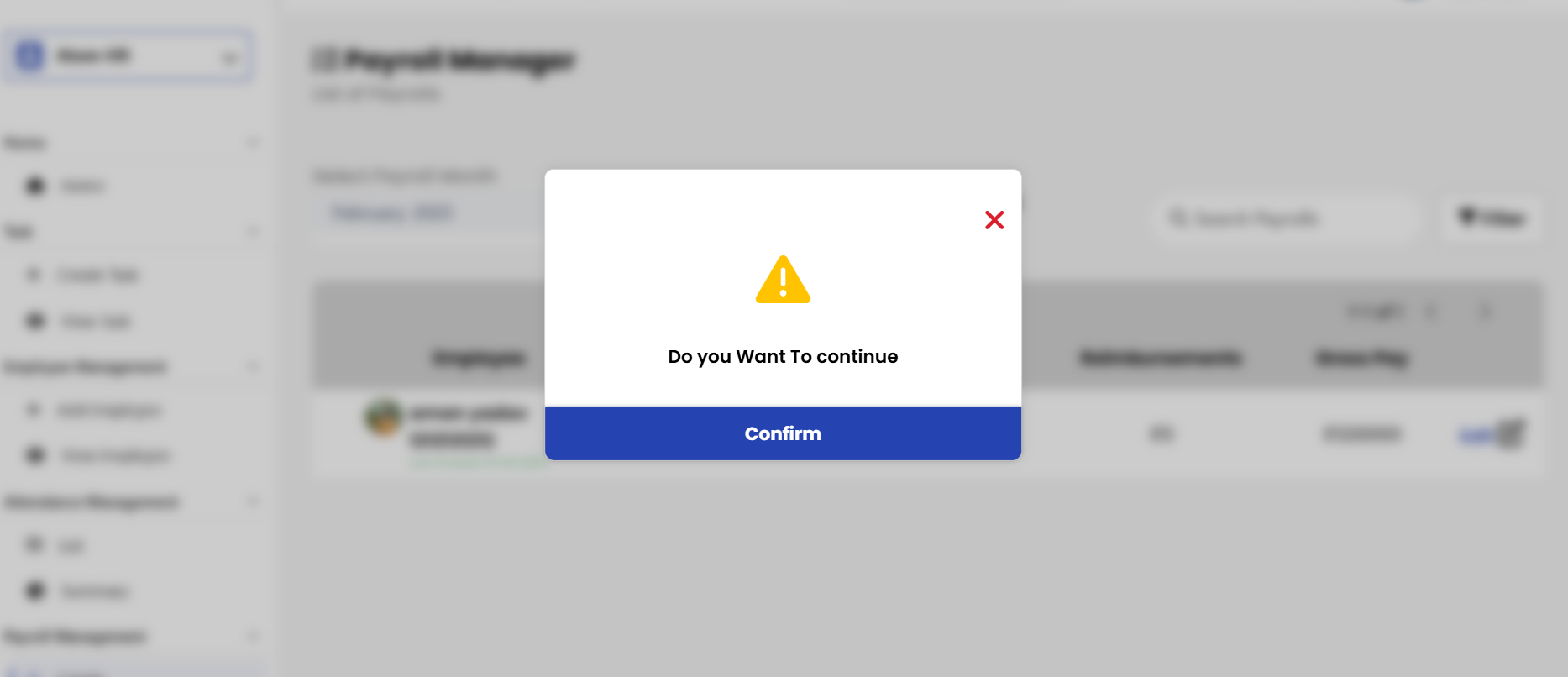The height and width of the screenshot is (677, 1568).
Task: Click the yellow warning triangle icon
Action: point(783,280)
